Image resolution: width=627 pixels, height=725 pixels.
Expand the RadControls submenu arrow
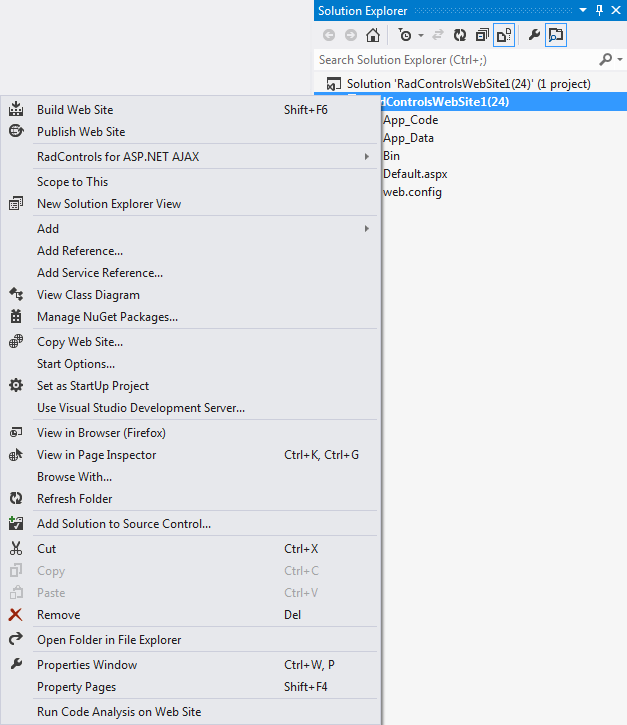(367, 157)
